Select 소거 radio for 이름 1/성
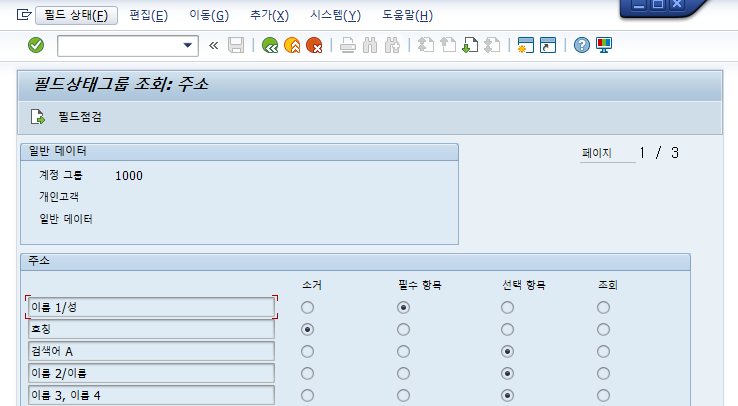 click(x=307, y=308)
